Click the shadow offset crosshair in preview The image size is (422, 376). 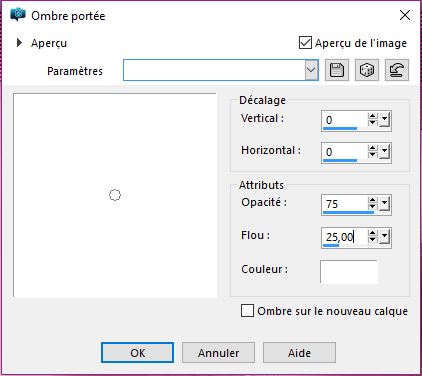click(x=115, y=195)
